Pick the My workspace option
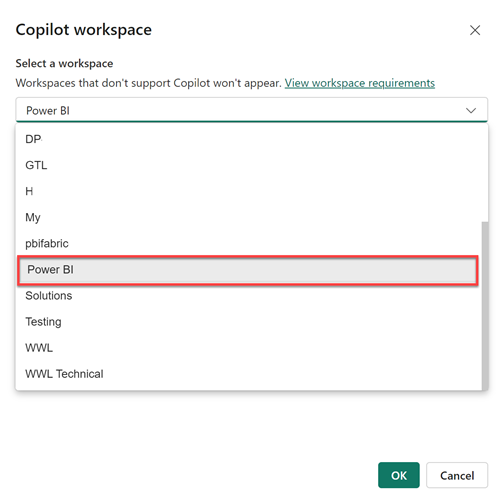The height and width of the screenshot is (500, 500). click(x=248, y=217)
